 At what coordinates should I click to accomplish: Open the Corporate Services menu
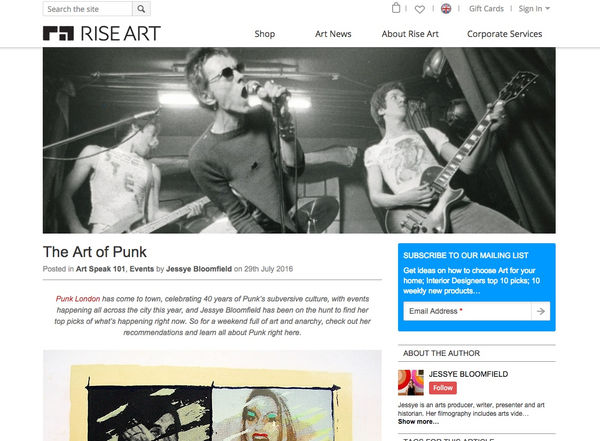pyautogui.click(x=504, y=34)
